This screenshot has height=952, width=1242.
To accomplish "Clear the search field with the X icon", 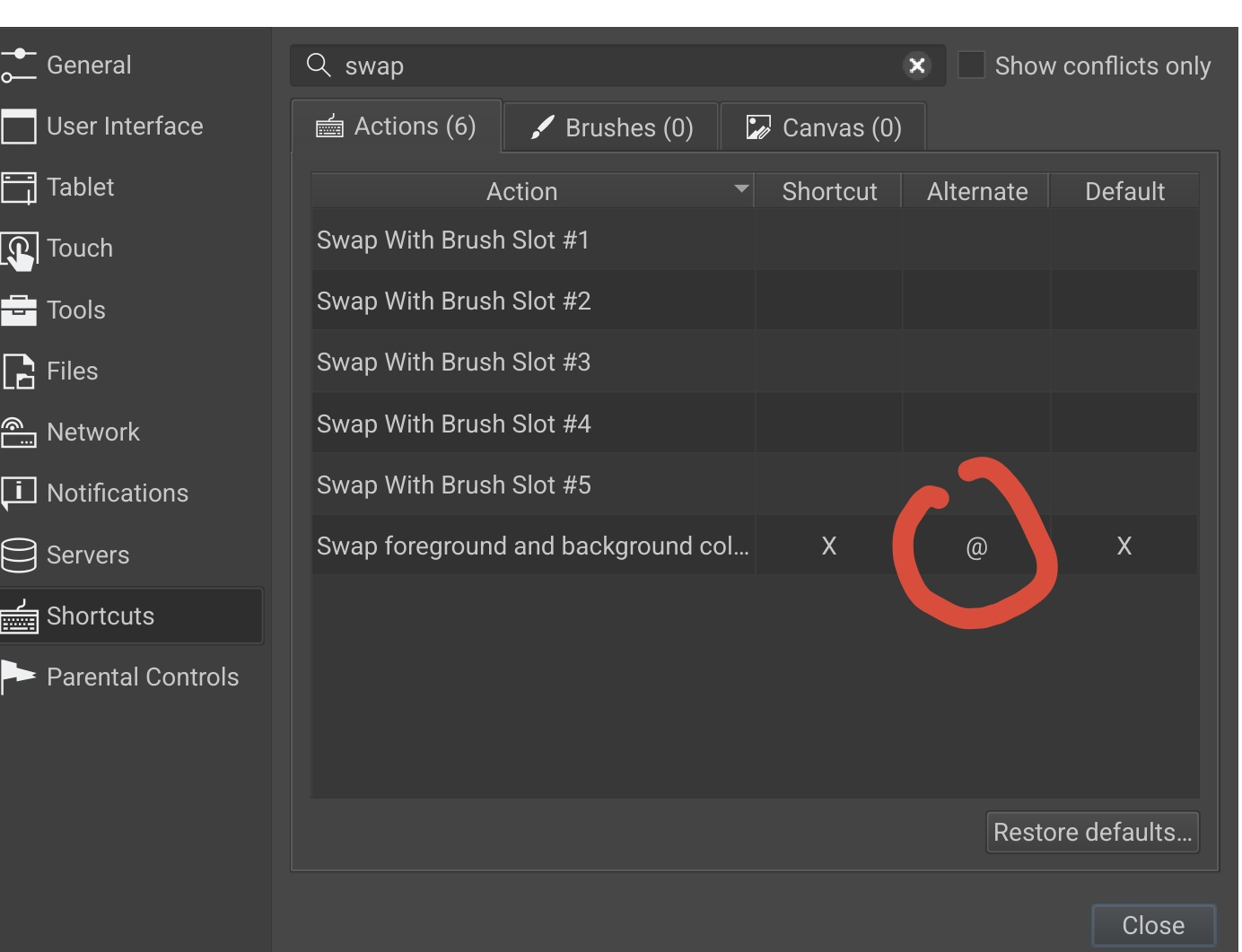I will point(916,66).
